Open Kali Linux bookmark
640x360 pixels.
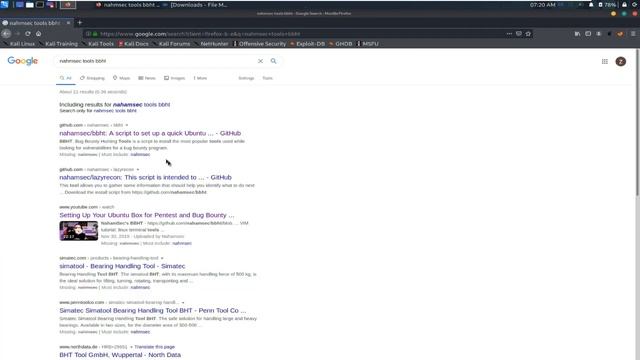click(19, 44)
